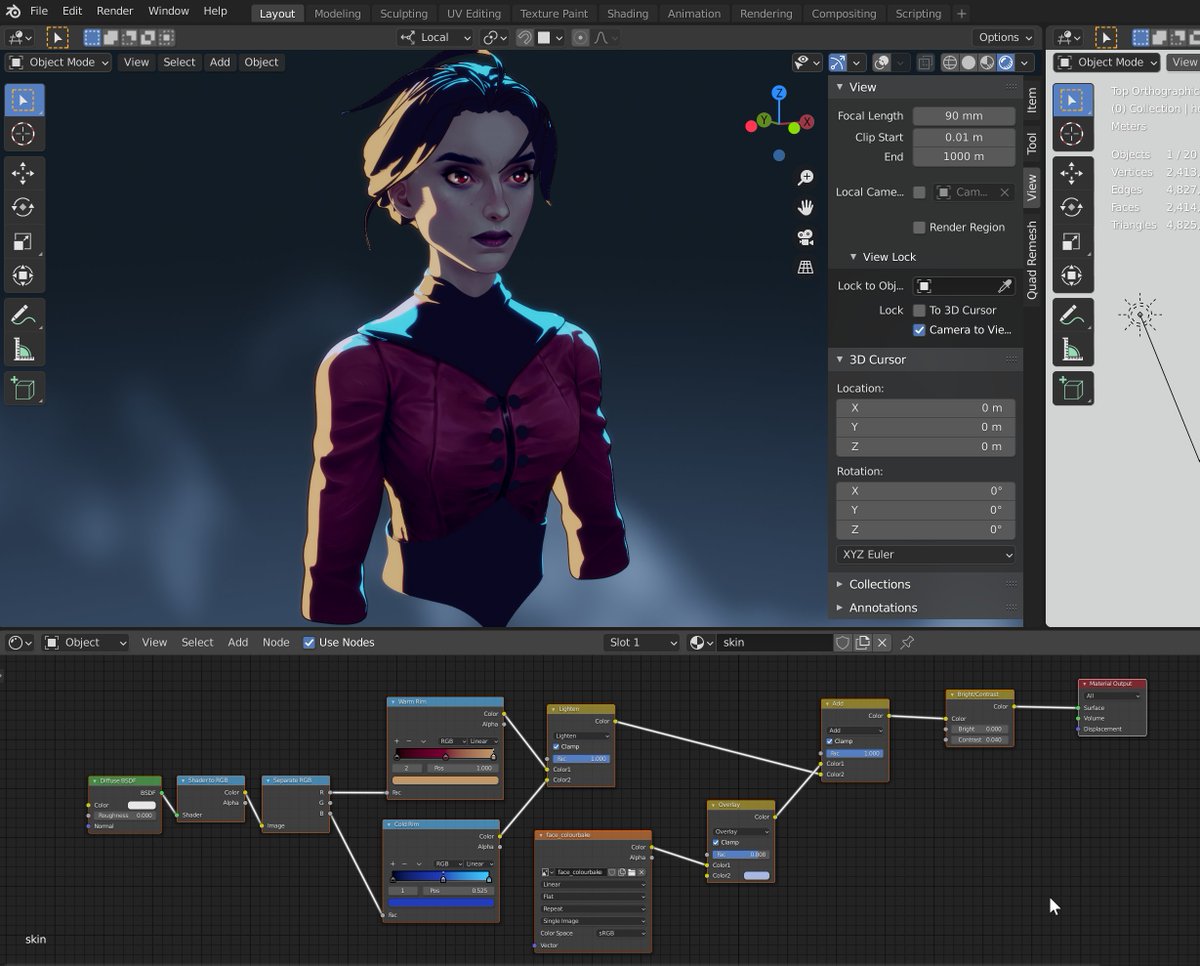Toggle camera view with the camera icon
The width and height of the screenshot is (1200, 966).
(x=805, y=238)
